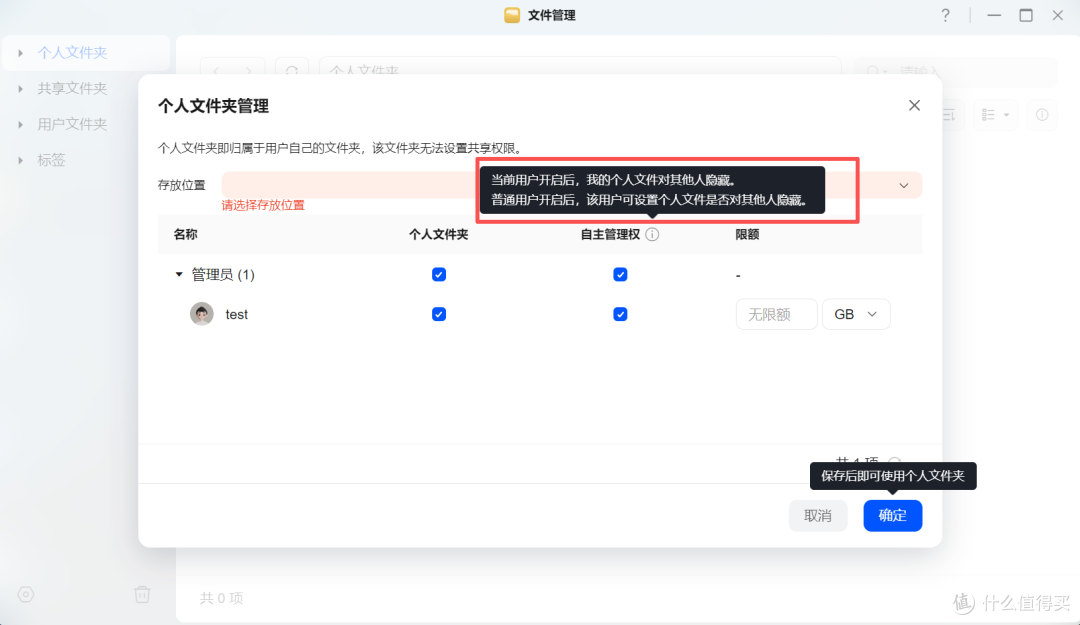Screen dimensions: 1080x625
Task: Click the 限额 column header
Action: point(747,234)
